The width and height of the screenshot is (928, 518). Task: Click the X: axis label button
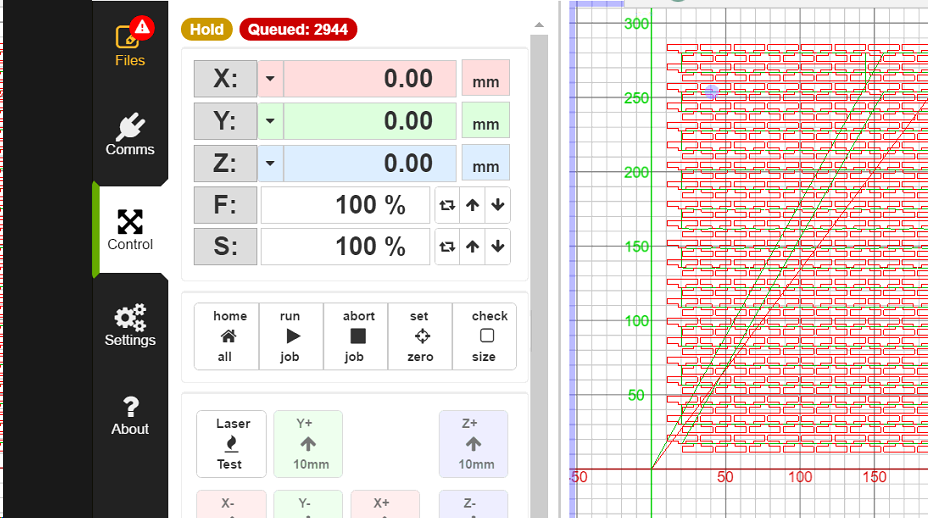[x=225, y=78]
